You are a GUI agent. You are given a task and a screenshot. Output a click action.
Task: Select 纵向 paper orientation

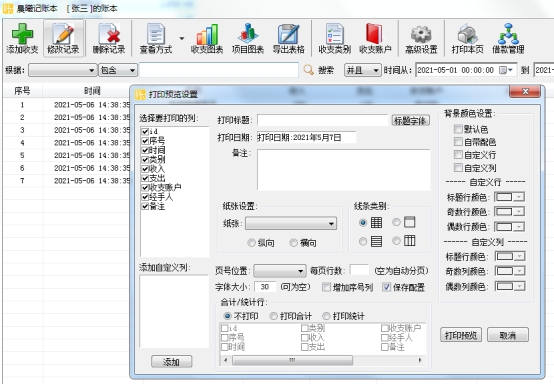(251, 243)
